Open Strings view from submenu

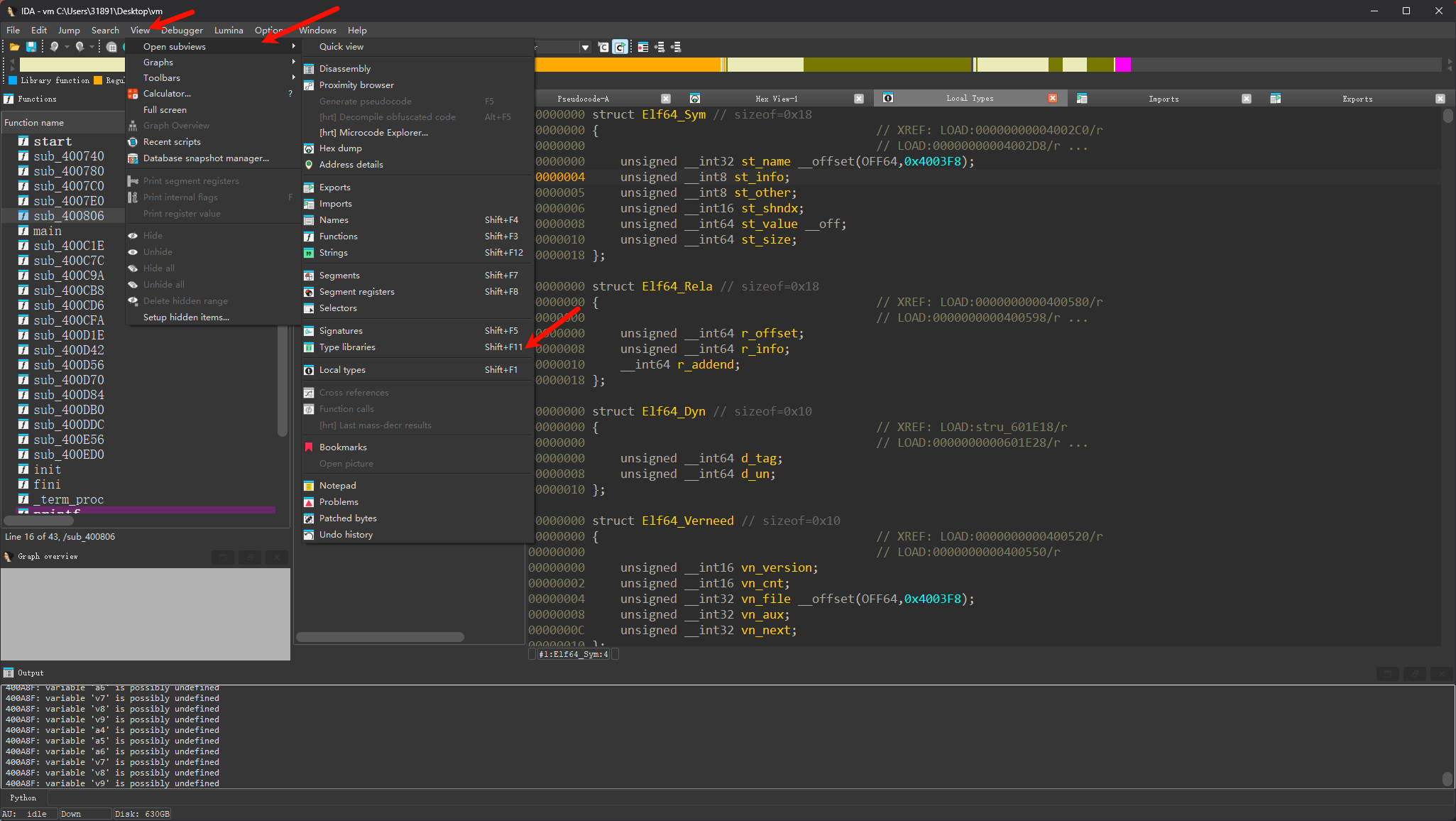[333, 253]
